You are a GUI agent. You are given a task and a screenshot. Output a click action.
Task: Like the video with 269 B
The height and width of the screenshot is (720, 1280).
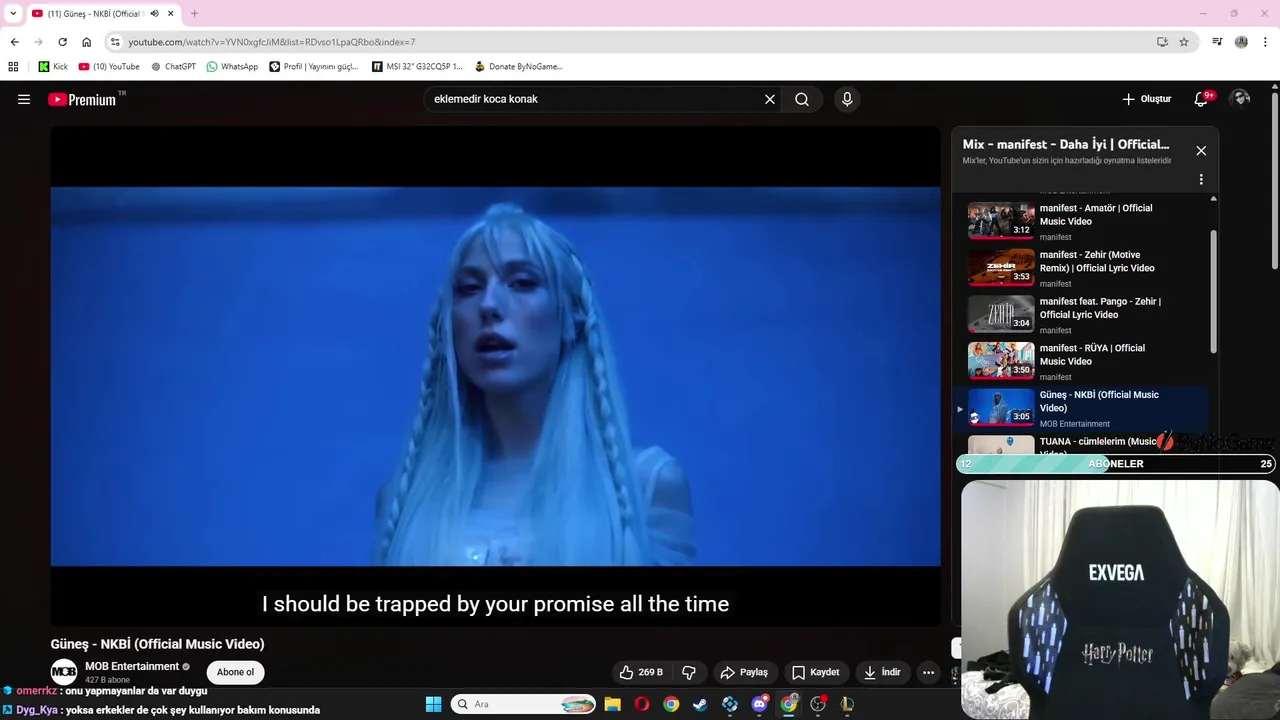640,672
